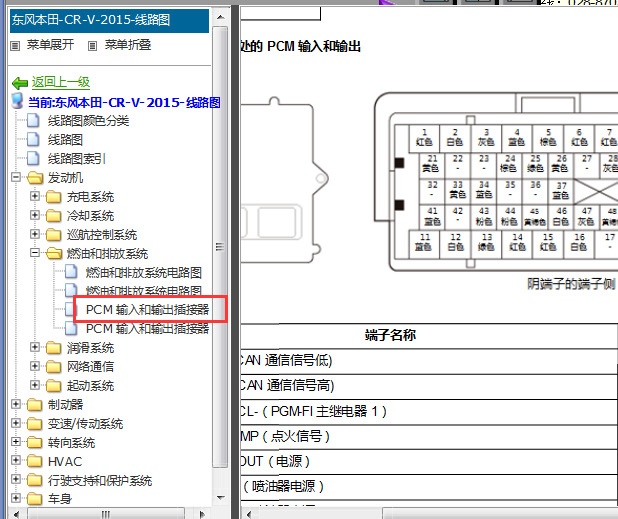Select 当前:东风本田-CR-V-2015-线路图 heading
Image resolution: width=618 pixels, height=519 pixels.
point(124,102)
